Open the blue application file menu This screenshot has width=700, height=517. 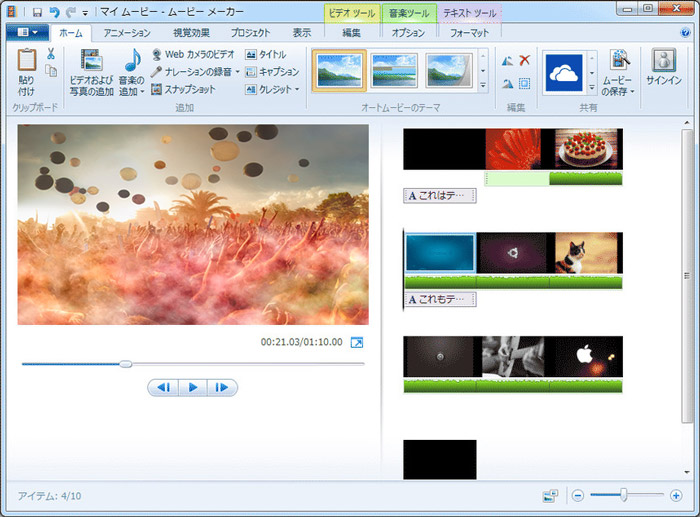coord(27,32)
